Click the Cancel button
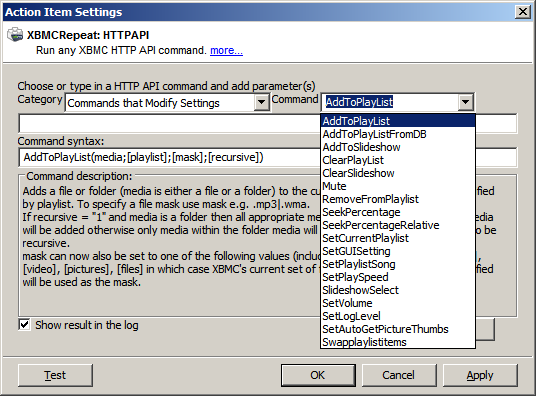The image size is (536, 396). (399, 375)
